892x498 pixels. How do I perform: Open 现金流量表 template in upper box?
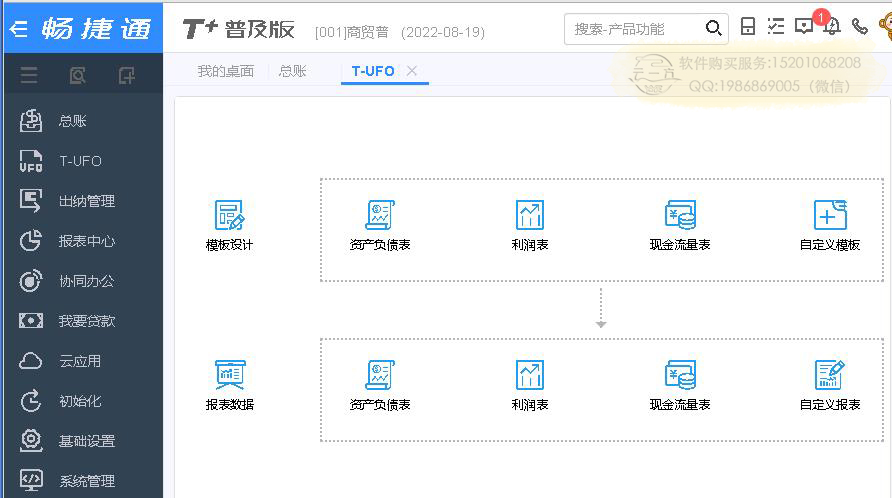[680, 225]
